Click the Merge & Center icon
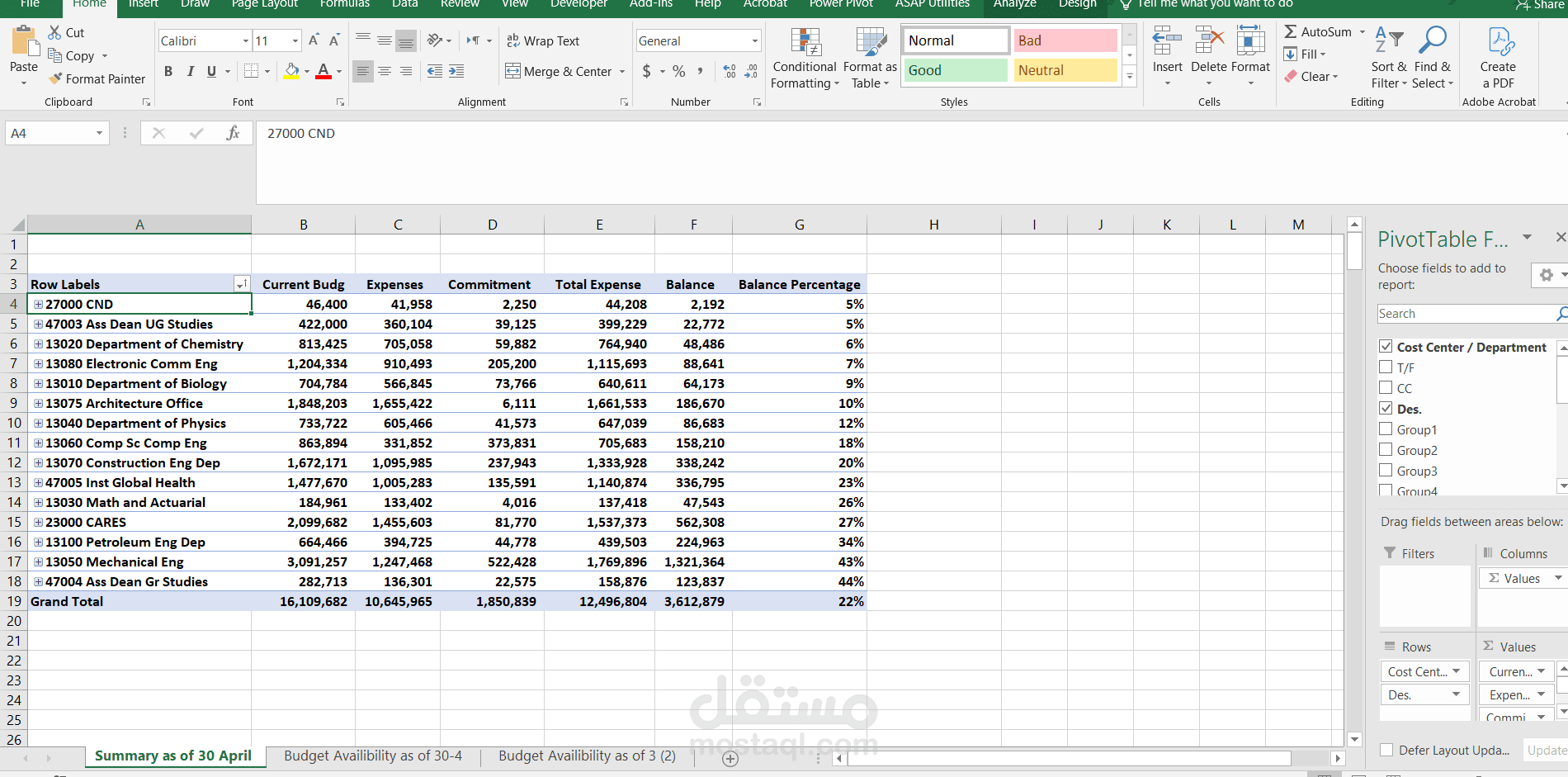This screenshot has height=777, width=1568. click(x=513, y=71)
